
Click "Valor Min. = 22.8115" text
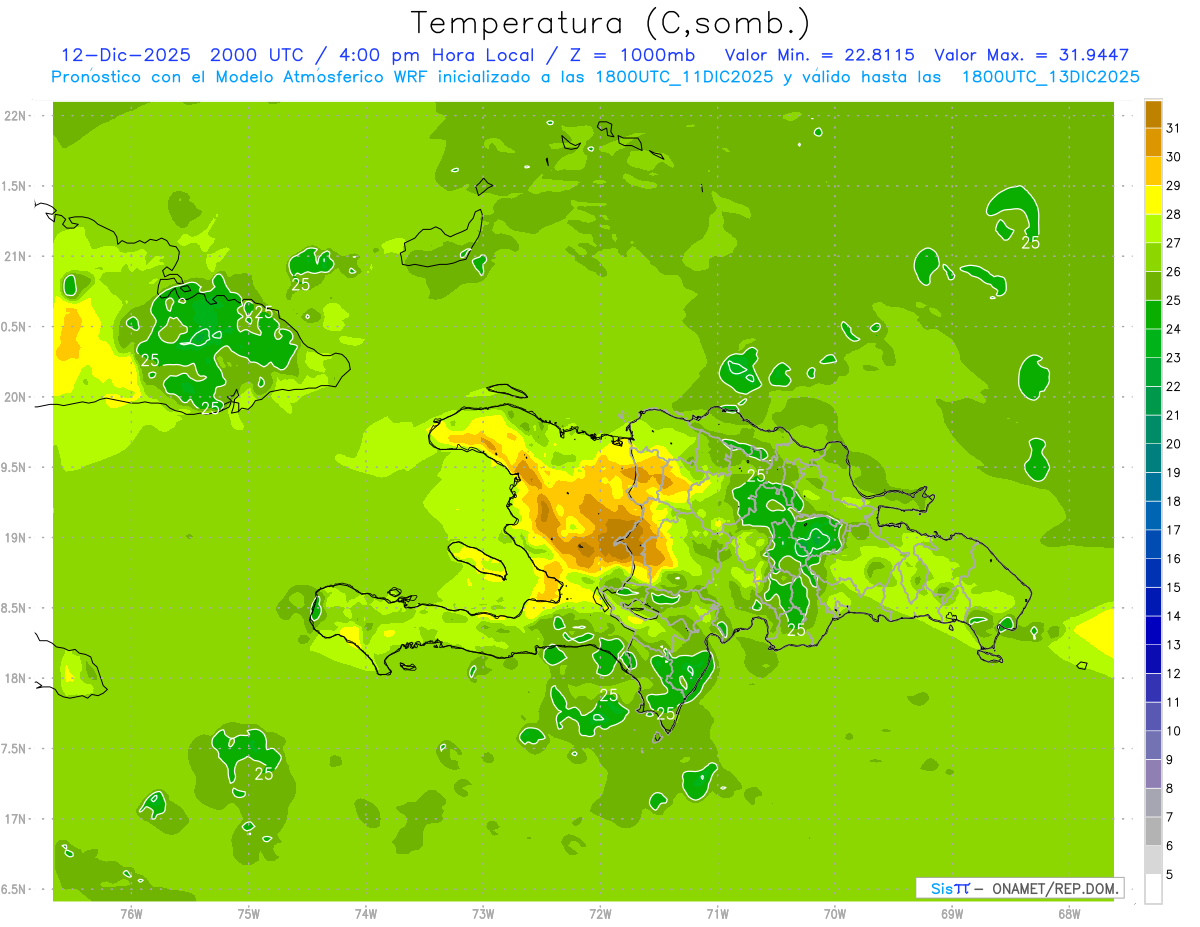pos(819,55)
